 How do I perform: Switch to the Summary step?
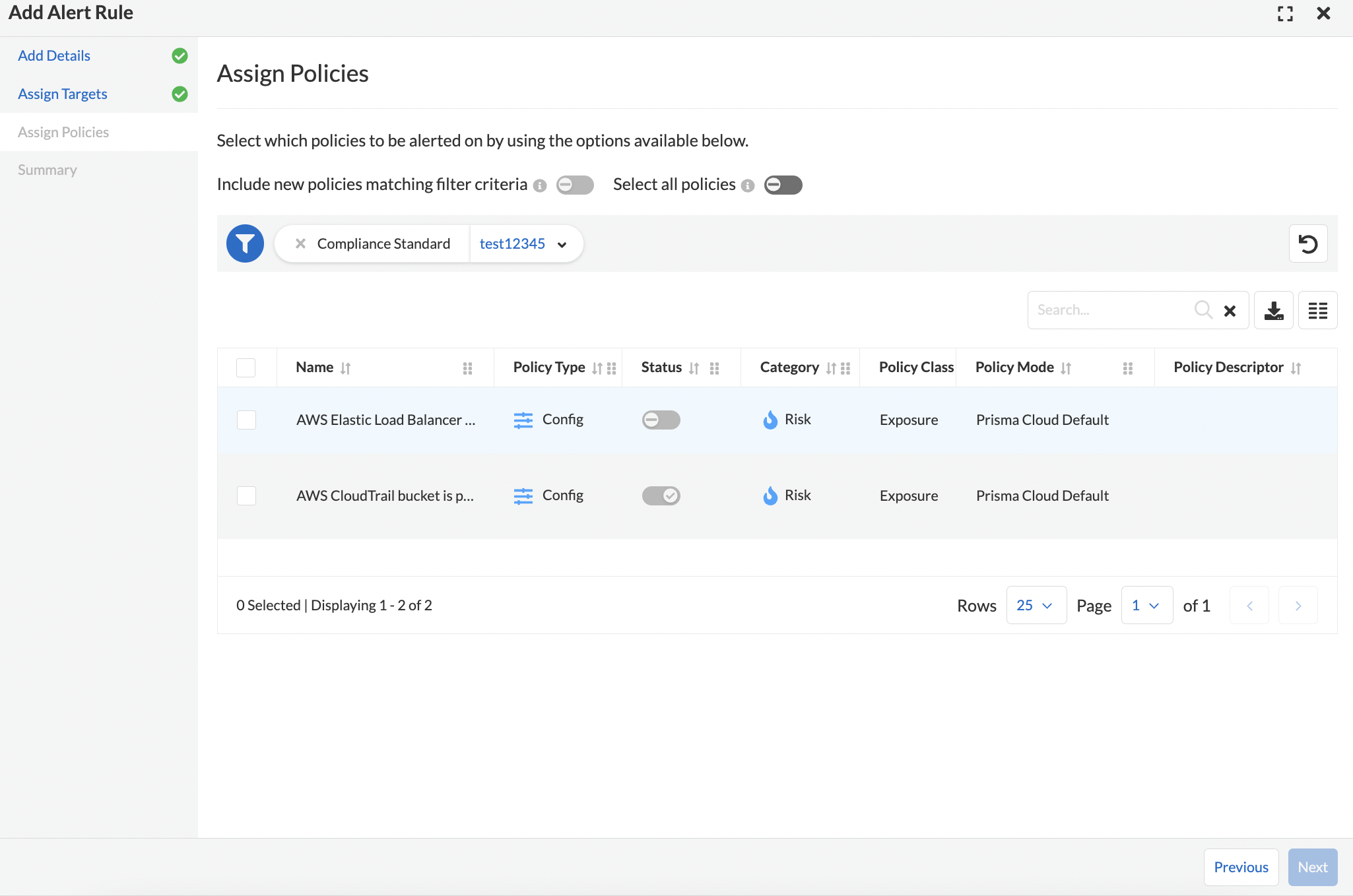(47, 170)
